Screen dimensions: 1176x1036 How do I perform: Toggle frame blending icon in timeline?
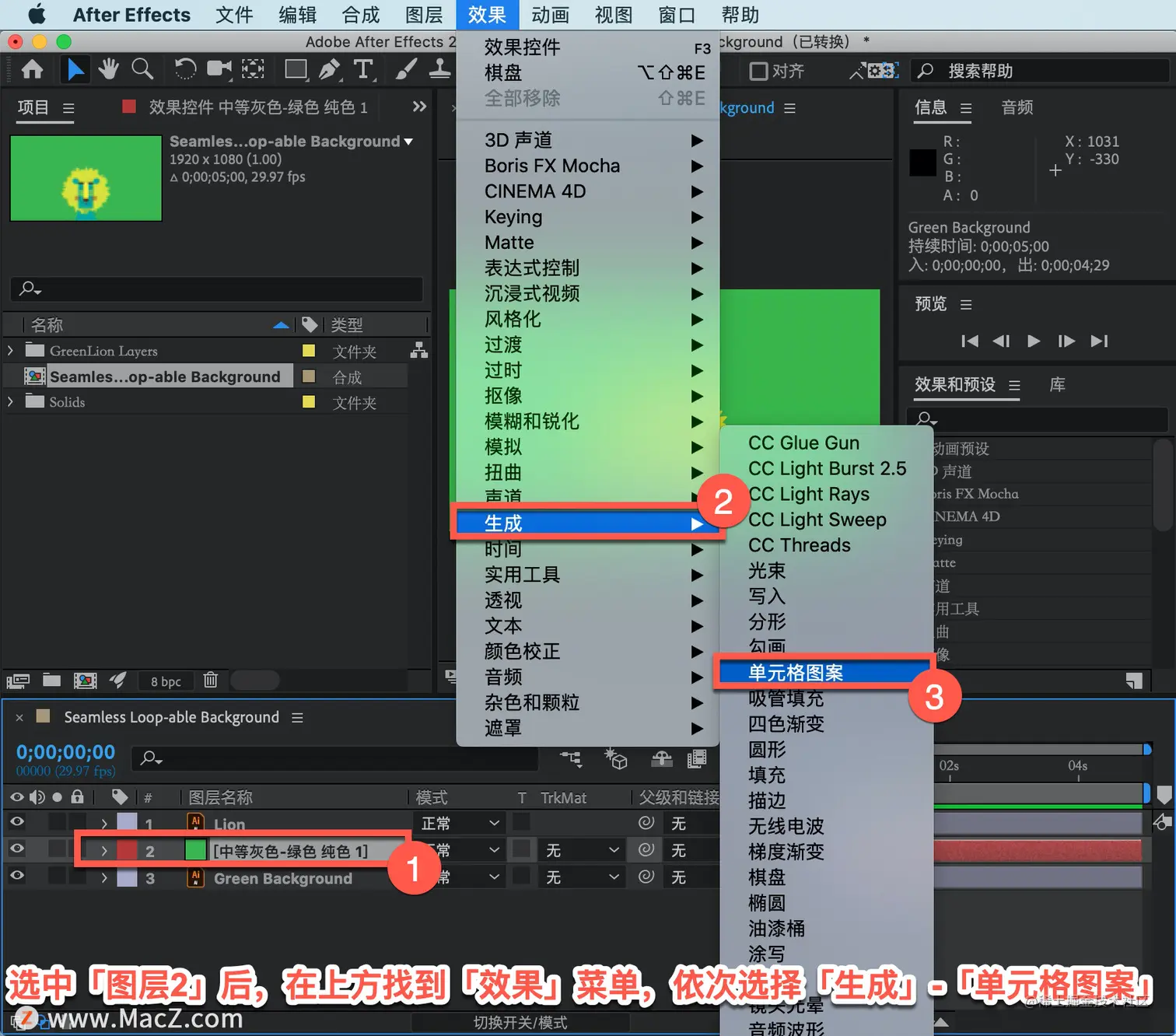coord(697,759)
